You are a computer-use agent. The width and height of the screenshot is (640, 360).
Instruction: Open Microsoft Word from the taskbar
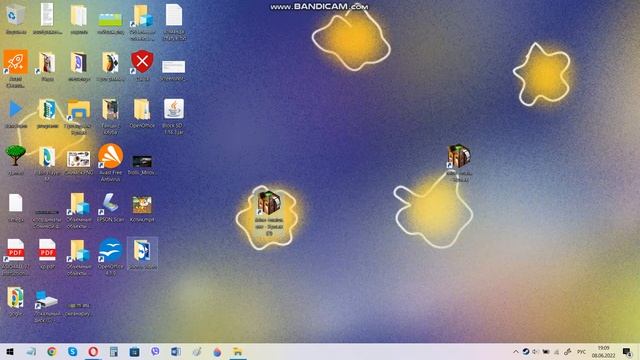point(176,351)
